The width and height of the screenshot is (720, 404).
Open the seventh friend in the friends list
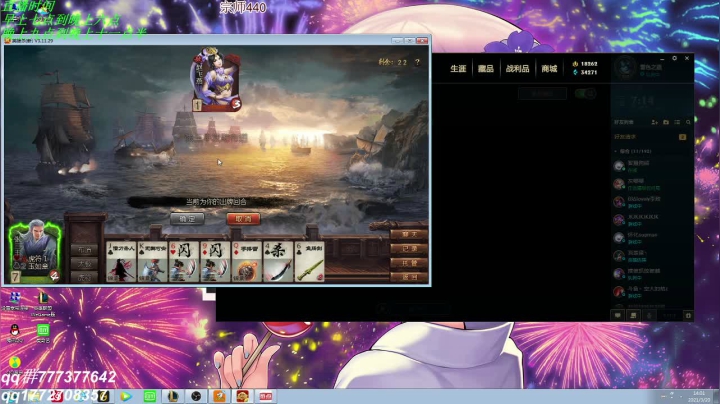(652, 274)
